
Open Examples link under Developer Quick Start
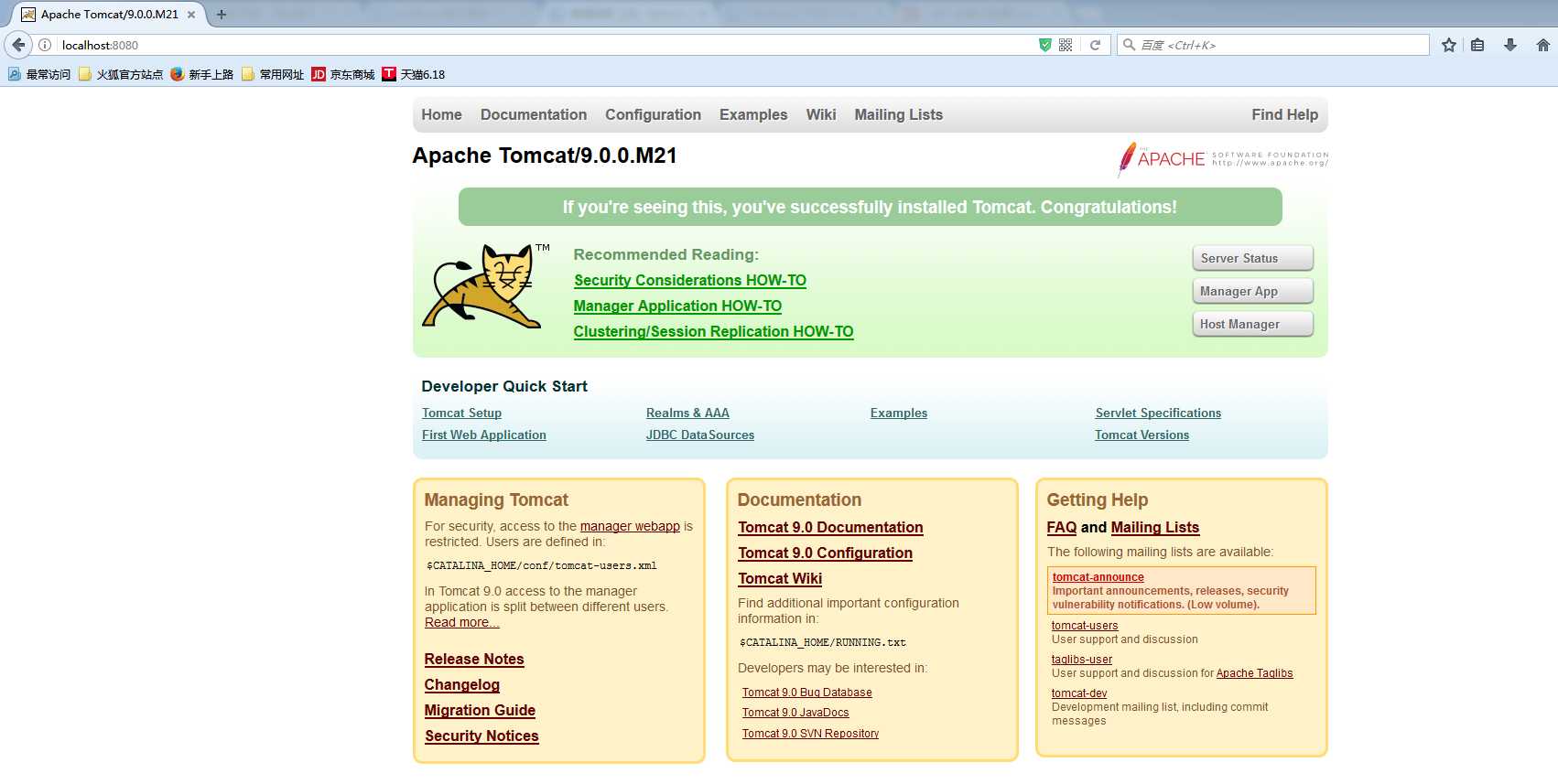[x=899, y=413]
